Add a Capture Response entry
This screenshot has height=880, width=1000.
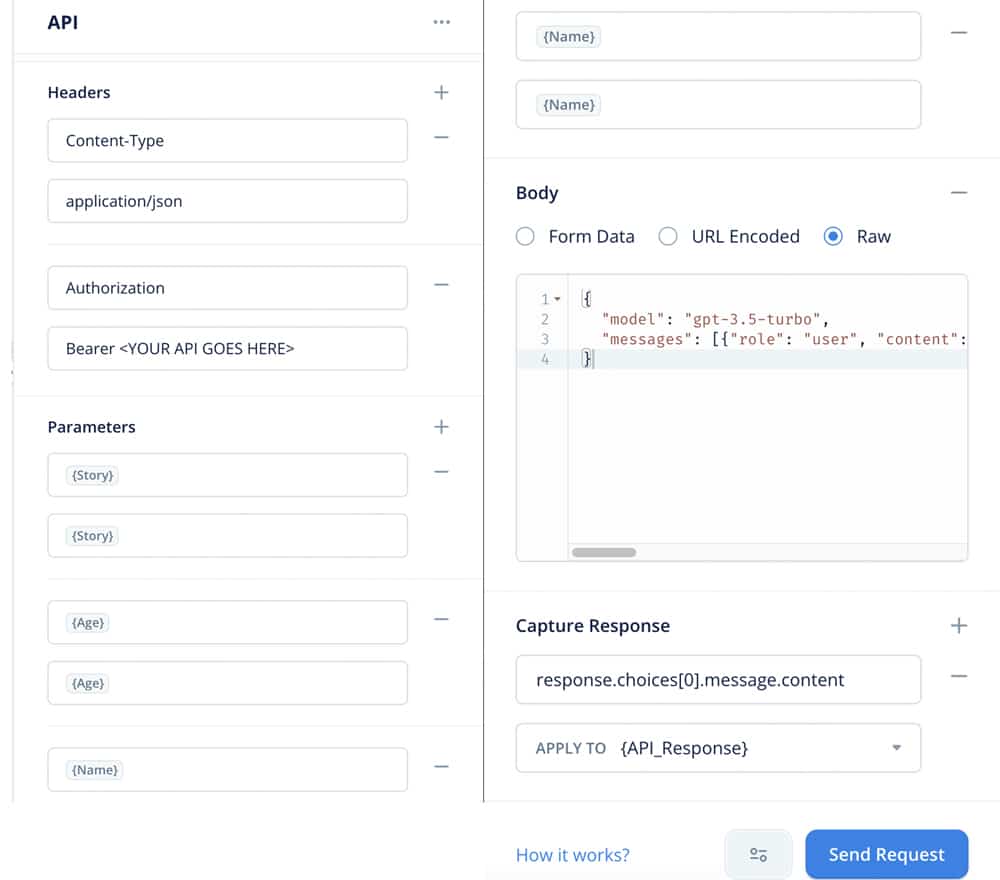(x=958, y=625)
